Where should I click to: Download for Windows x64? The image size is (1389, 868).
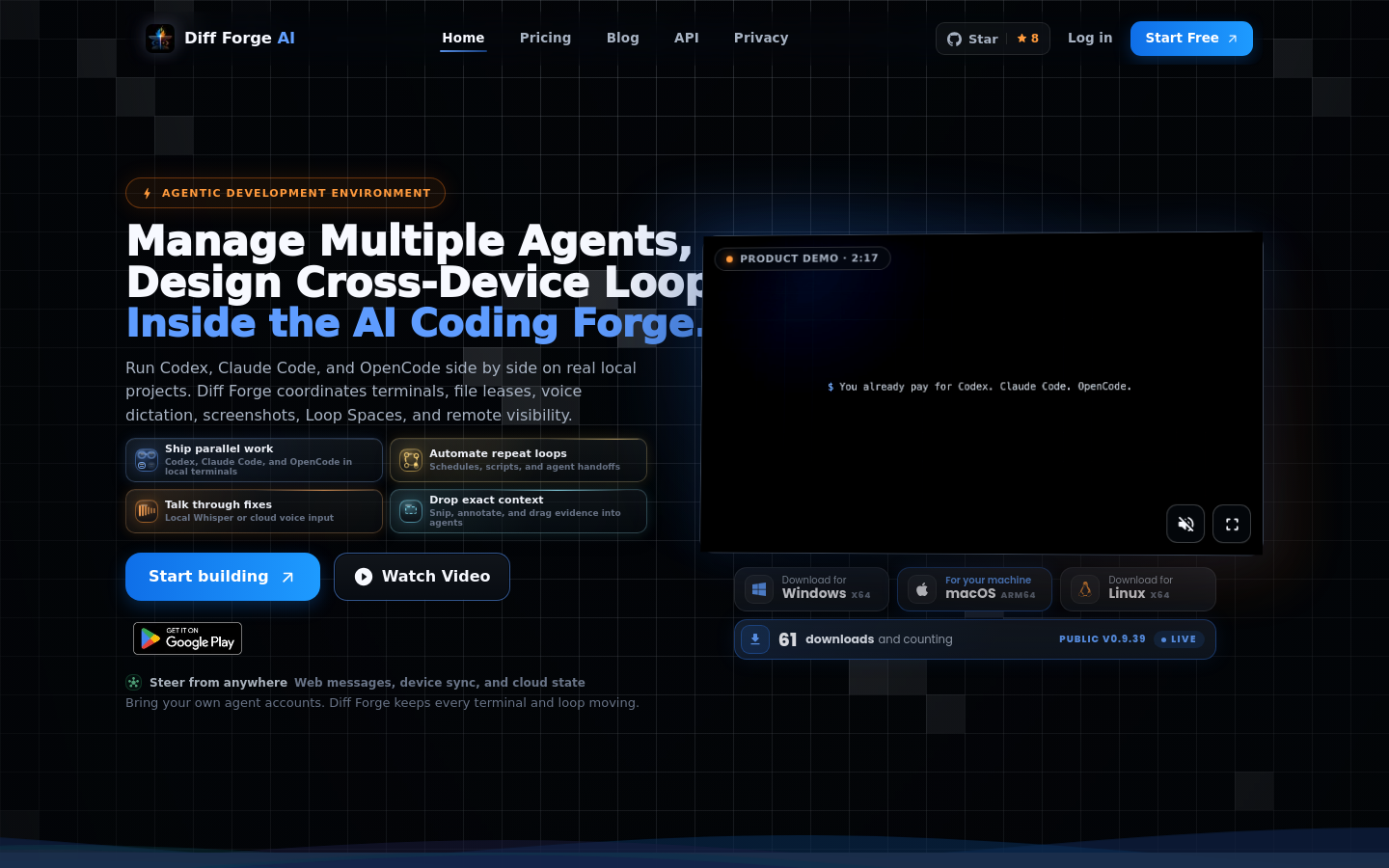click(x=811, y=588)
